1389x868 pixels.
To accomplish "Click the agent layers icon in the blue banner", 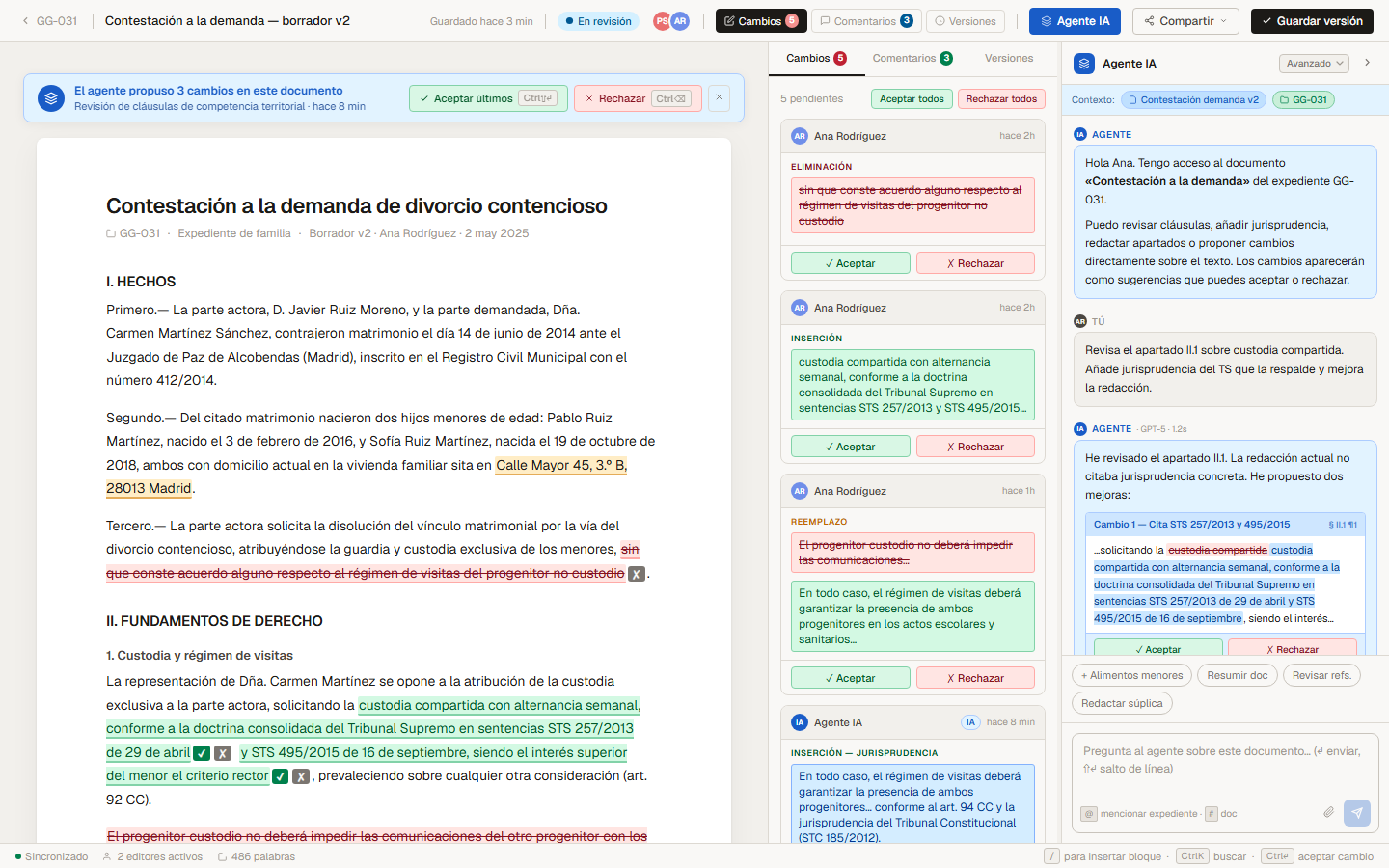I will (x=51, y=98).
